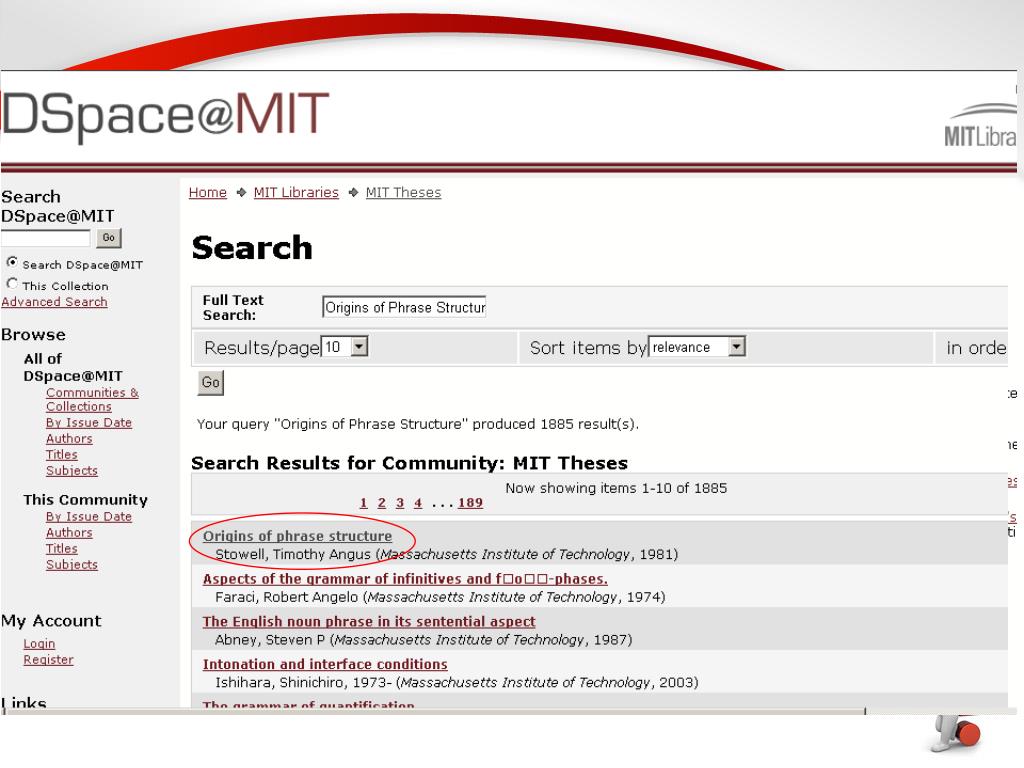Open the Results/page dropdown
Screen dimensions: 1024x768
pos(345,347)
